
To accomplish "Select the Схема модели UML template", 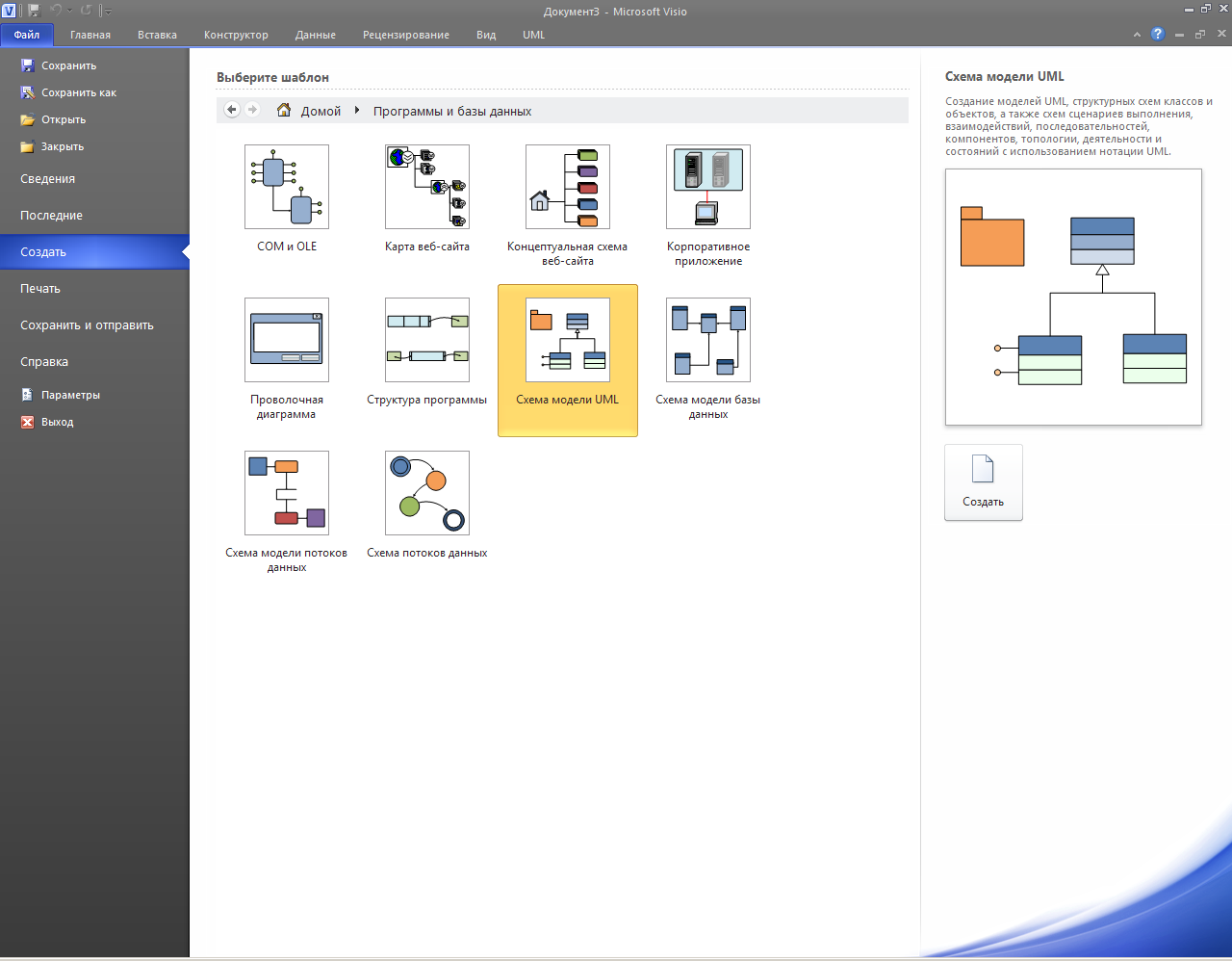I will (x=568, y=360).
